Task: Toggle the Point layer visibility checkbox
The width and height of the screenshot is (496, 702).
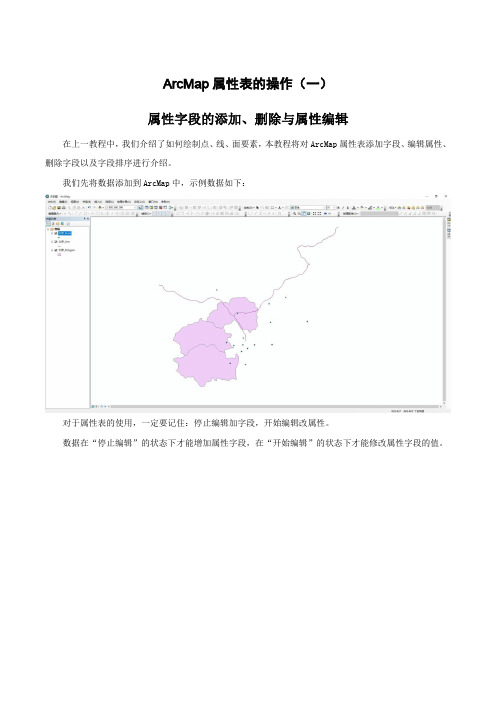Action: (56, 233)
